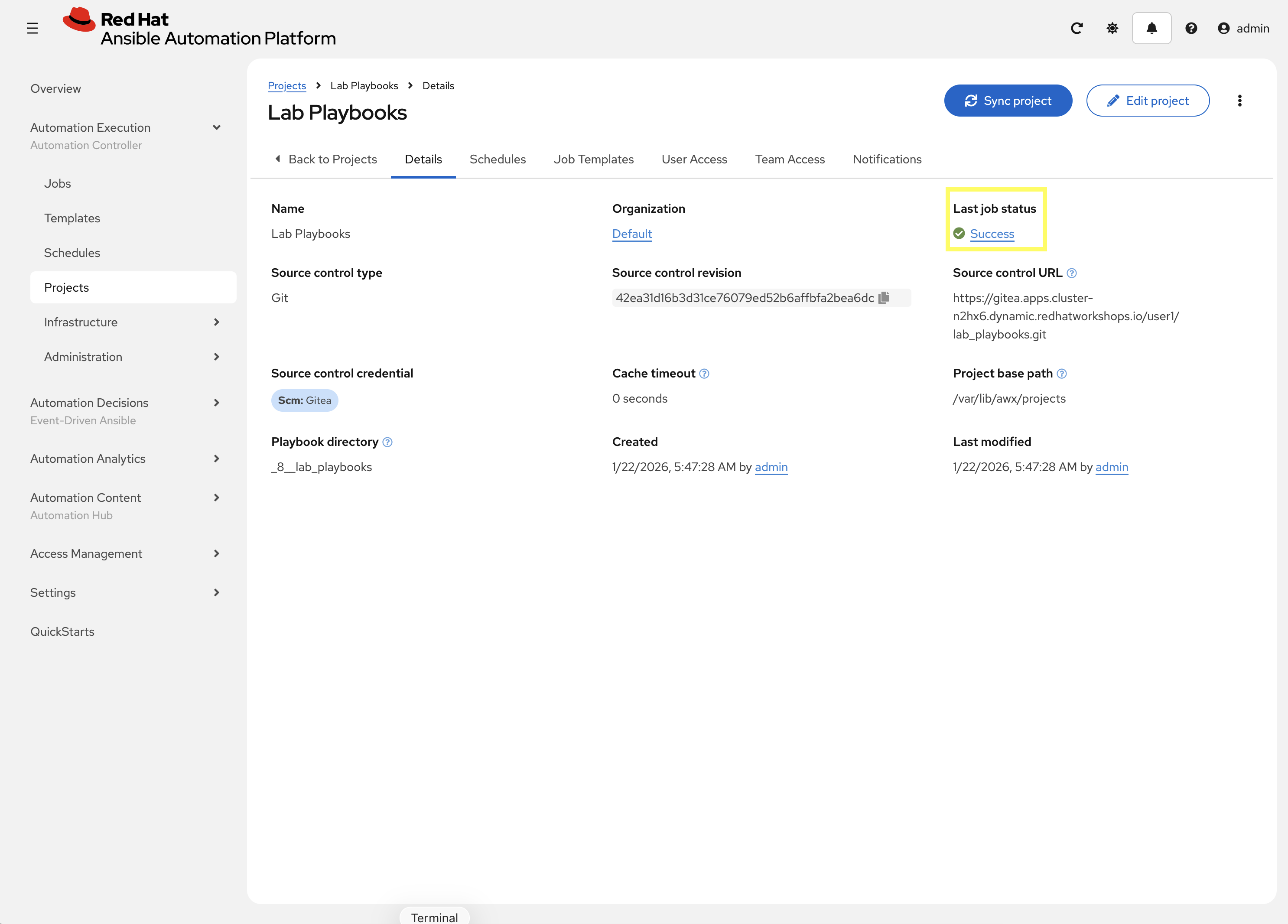Screen dimensions: 1288x924
Task: Click the help question mark icon
Action: pos(1191,28)
